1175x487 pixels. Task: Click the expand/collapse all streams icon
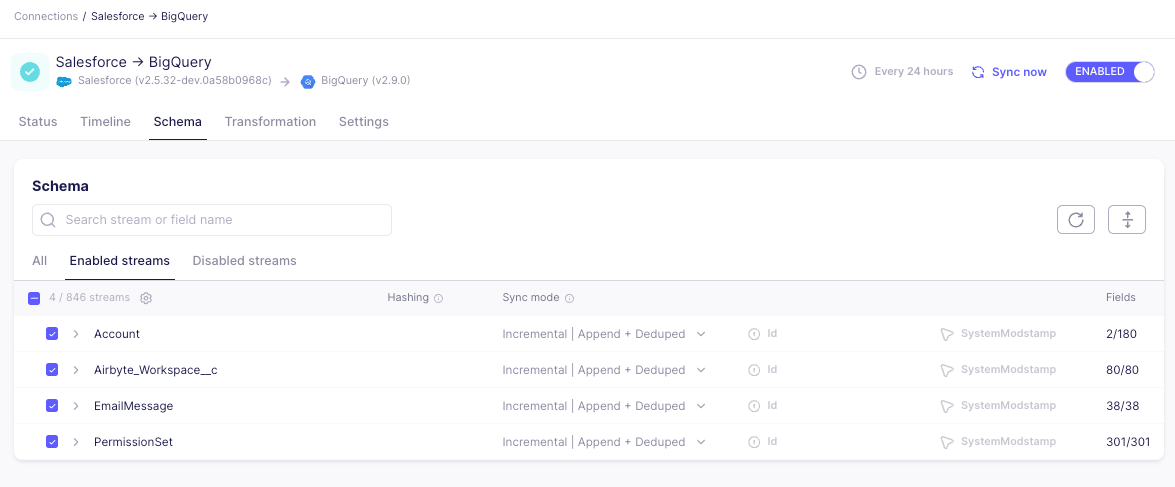coord(1127,220)
